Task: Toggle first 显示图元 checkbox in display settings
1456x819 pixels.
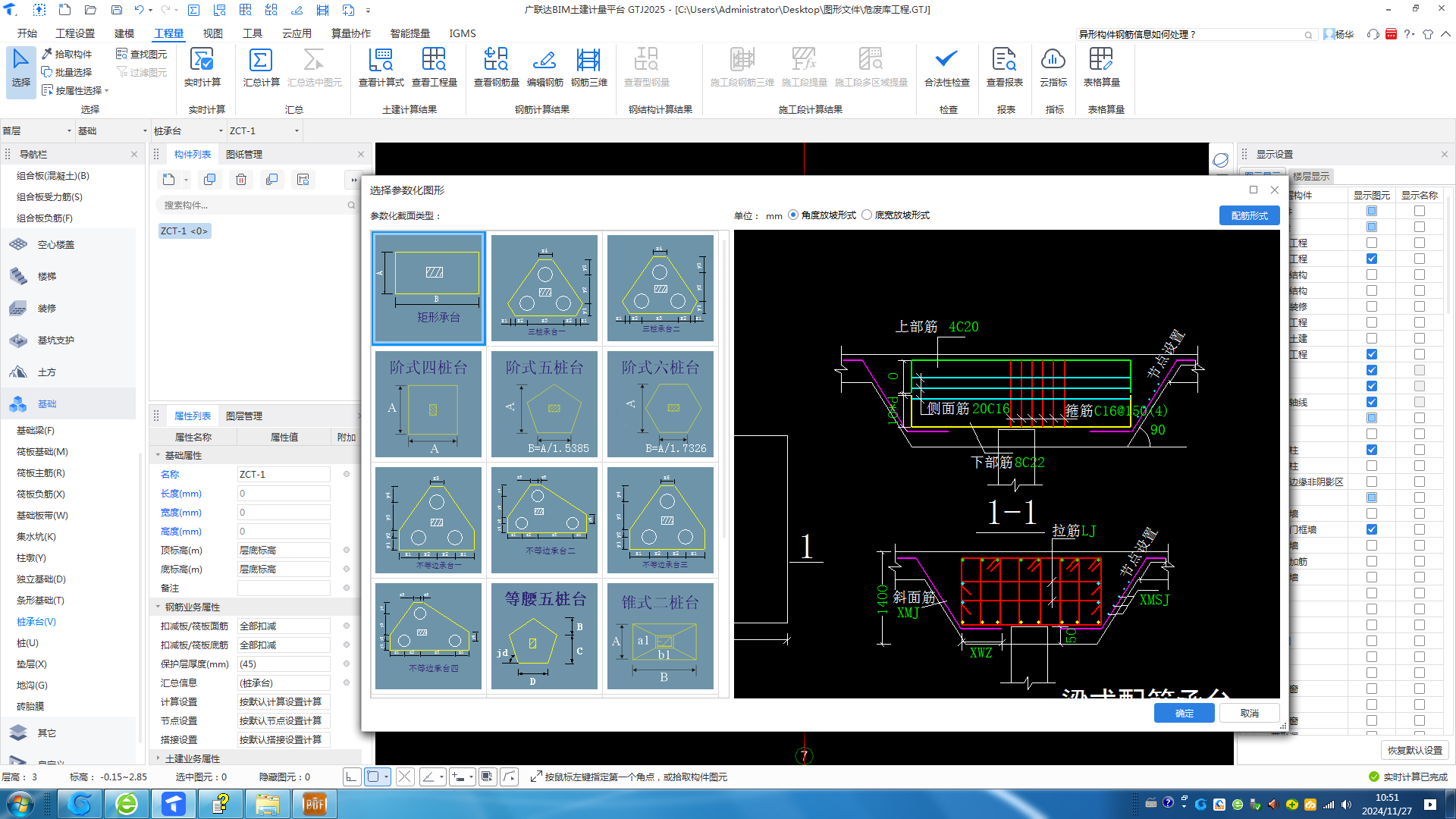Action: click(1372, 211)
